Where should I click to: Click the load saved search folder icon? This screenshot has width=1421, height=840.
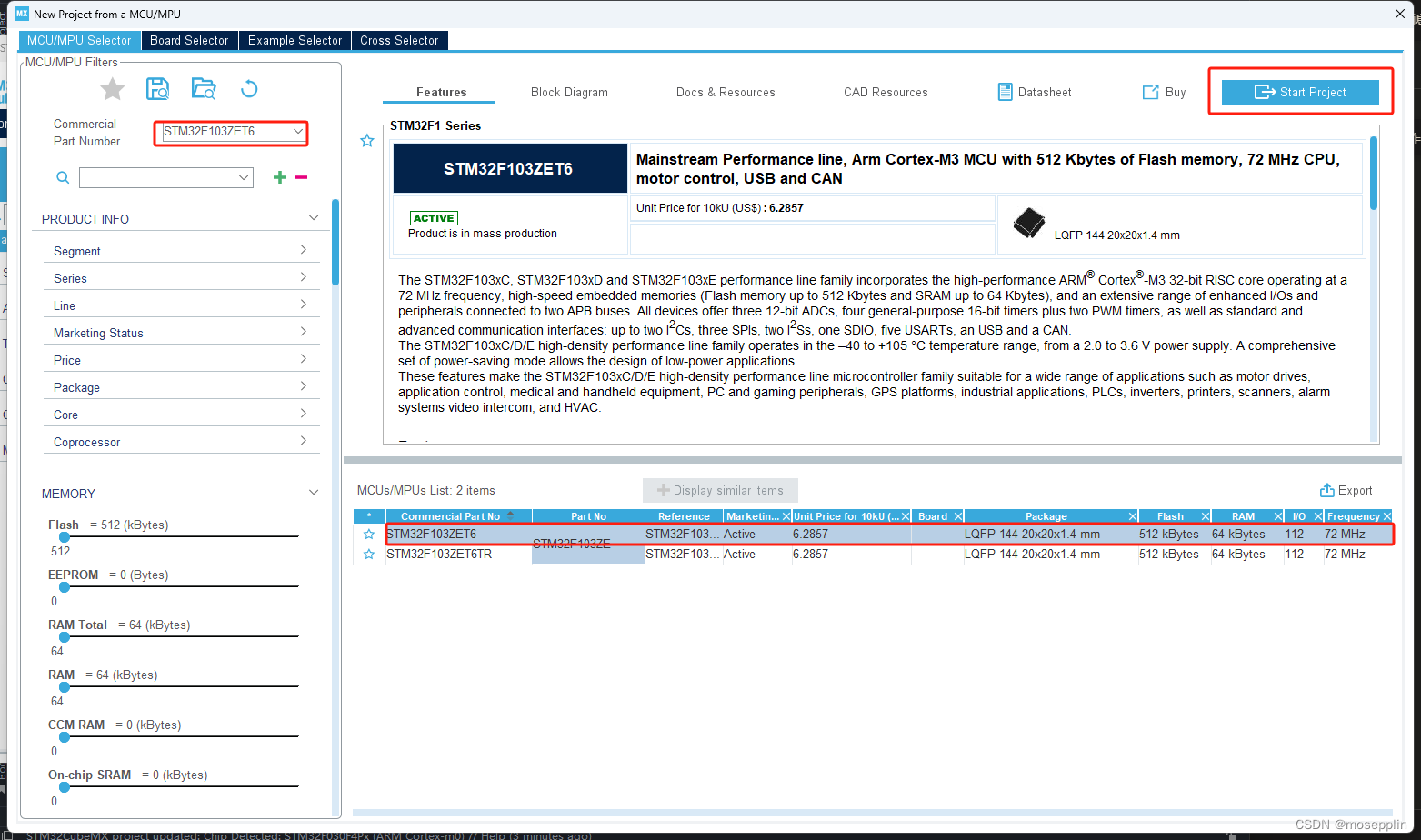[x=204, y=89]
